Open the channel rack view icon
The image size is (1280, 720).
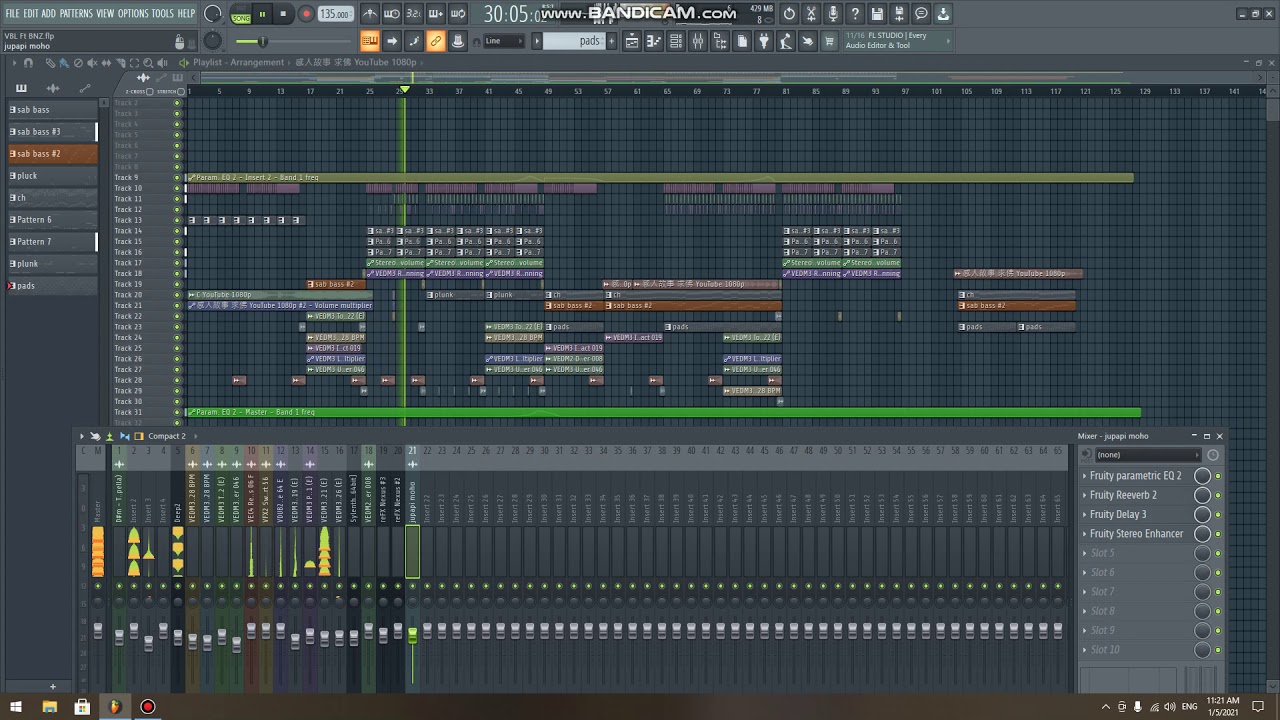pyautogui.click(x=676, y=41)
